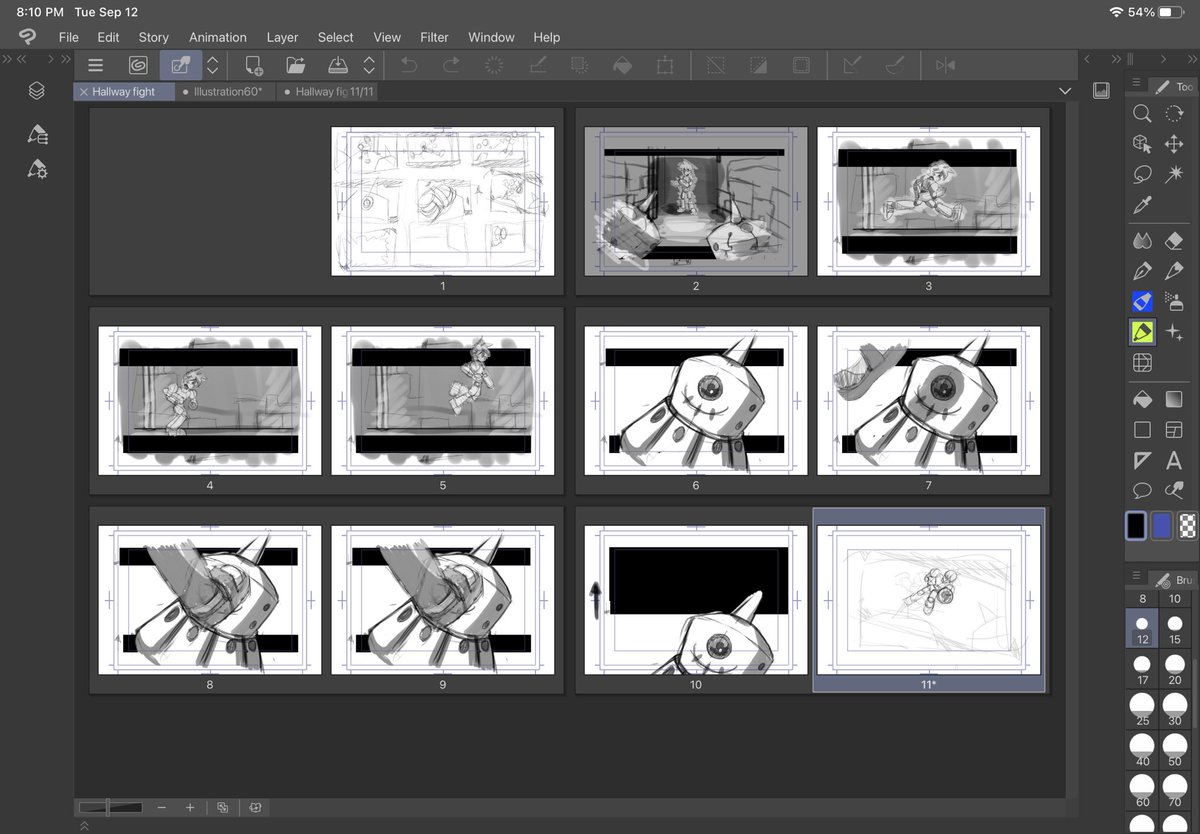Click the highlighted mode-switch command bar icon
The height and width of the screenshot is (834, 1200).
point(181,65)
